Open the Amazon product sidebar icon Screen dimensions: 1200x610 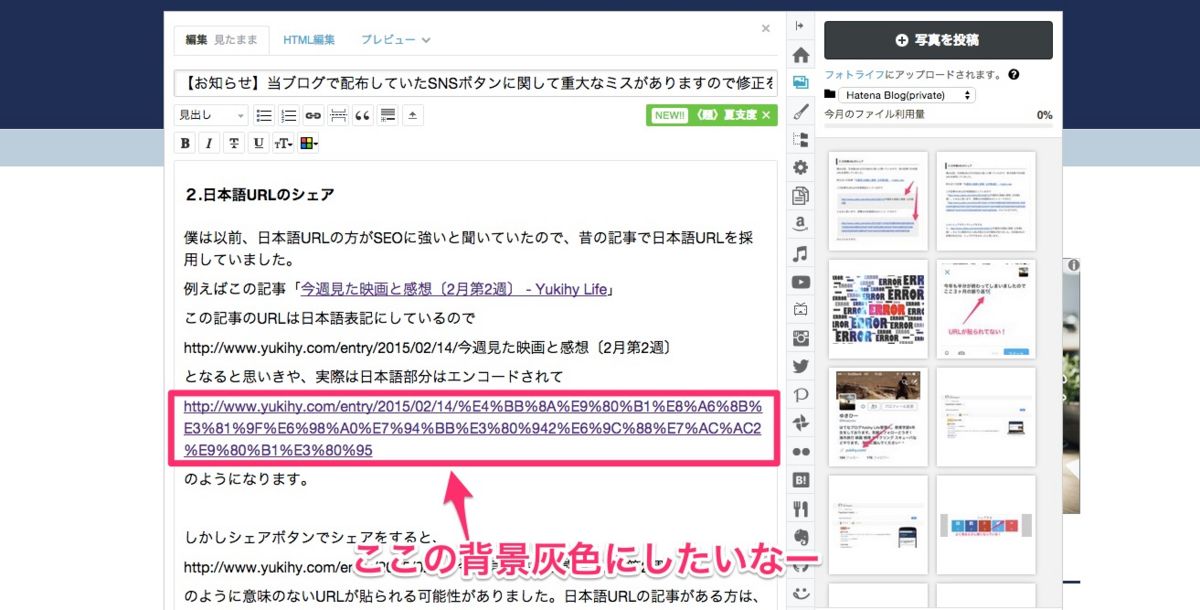pos(800,224)
